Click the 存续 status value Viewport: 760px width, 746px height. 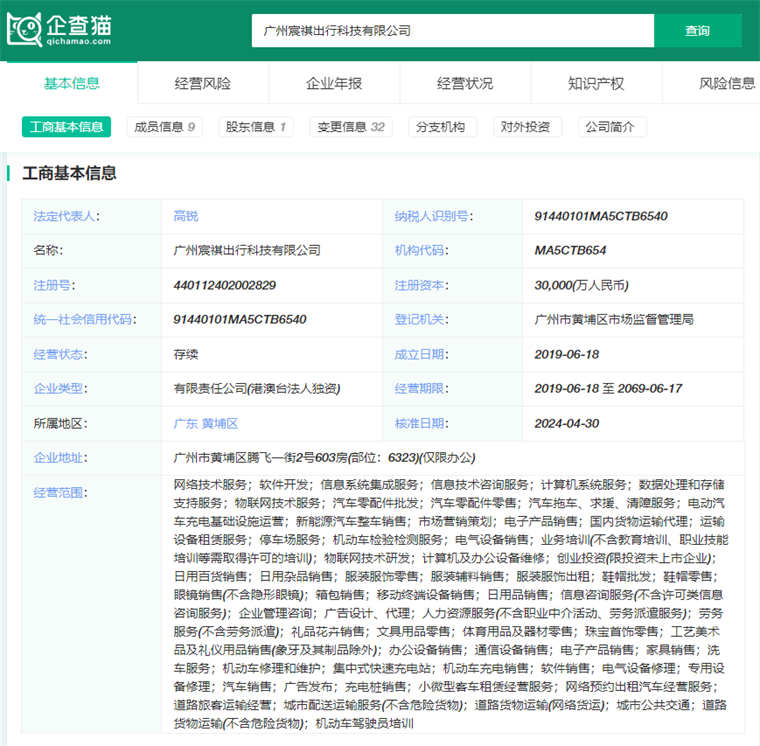tap(186, 354)
